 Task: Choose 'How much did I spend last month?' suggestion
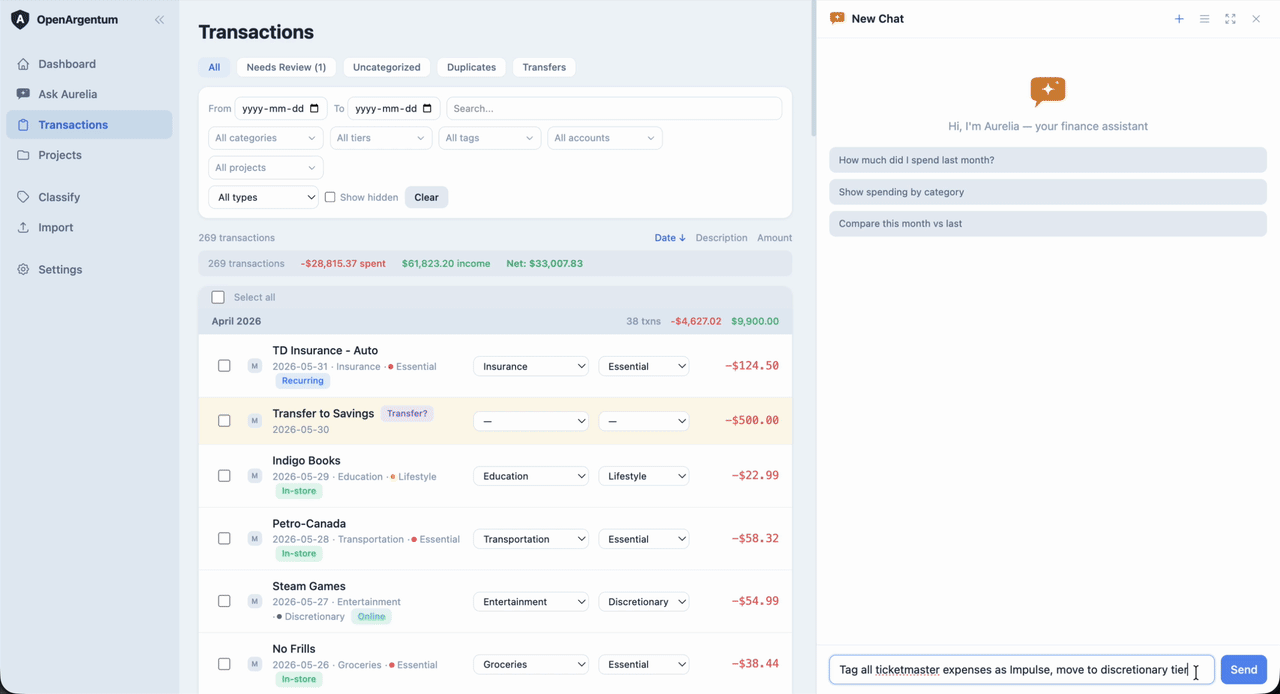click(x=1048, y=160)
